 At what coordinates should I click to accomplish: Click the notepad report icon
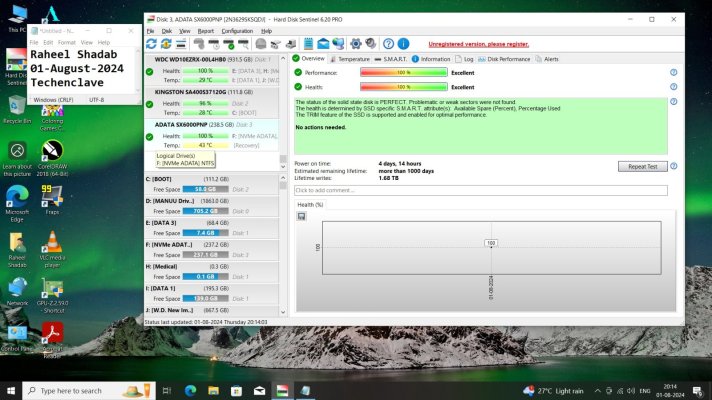coord(308,44)
